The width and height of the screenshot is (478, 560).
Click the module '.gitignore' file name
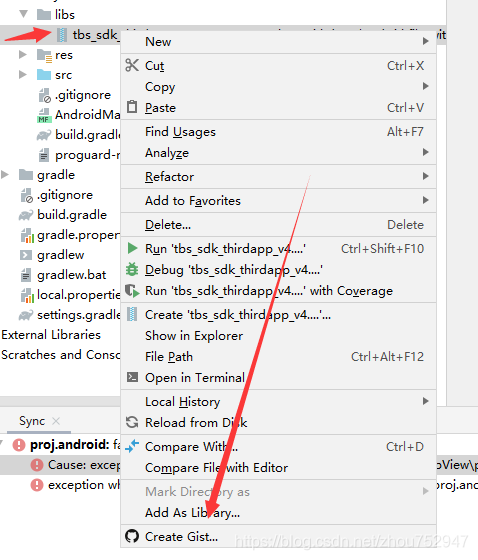(x=83, y=95)
